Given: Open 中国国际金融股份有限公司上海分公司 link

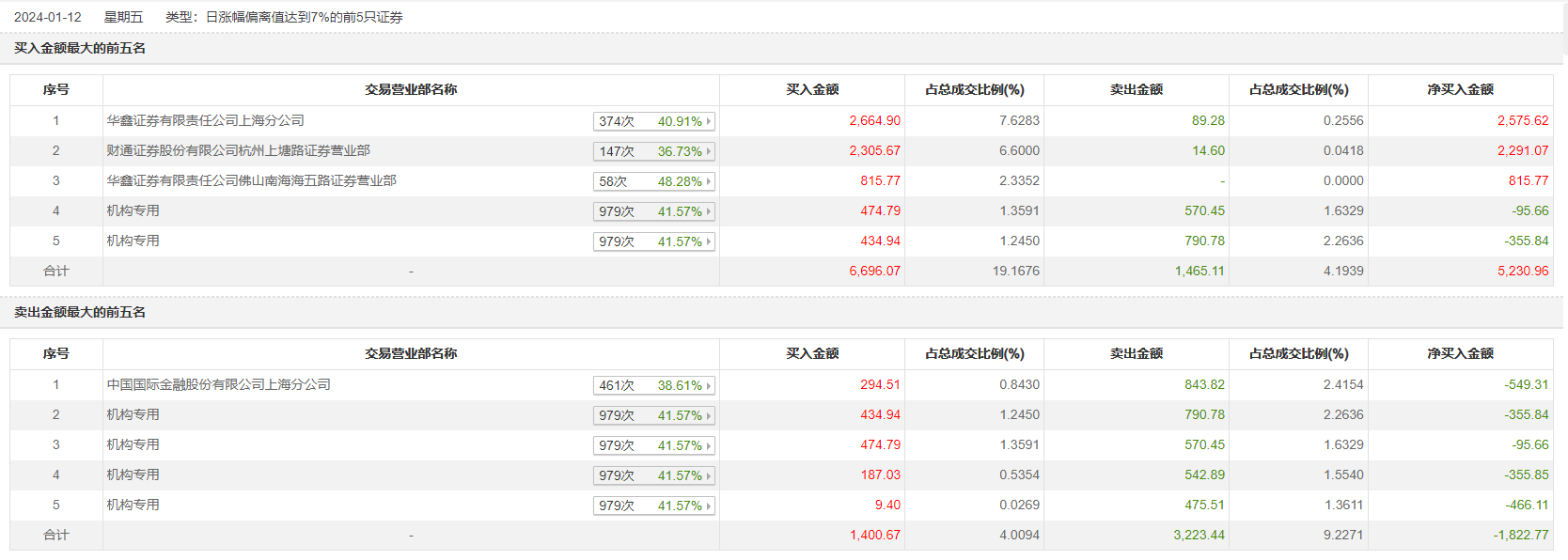Looking at the screenshot, I should [218, 384].
